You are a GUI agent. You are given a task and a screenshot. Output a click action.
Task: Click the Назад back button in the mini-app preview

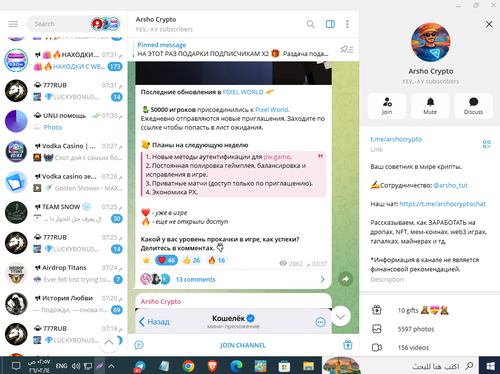coord(154,322)
